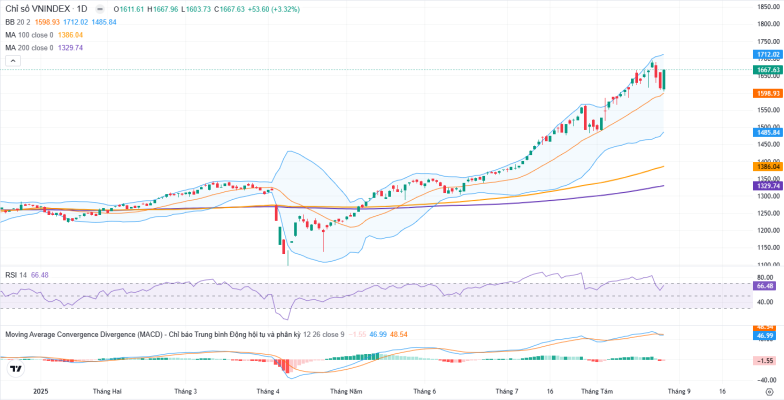Click the purple 1329.74 axis label

(768, 186)
